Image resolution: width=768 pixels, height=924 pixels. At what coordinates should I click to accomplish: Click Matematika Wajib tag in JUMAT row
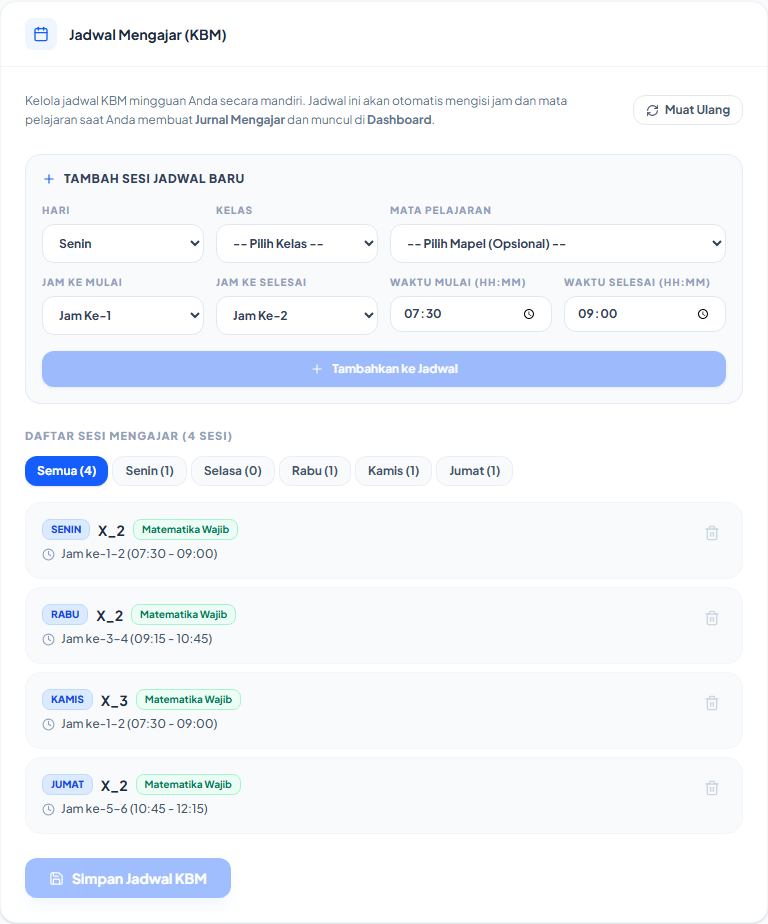[189, 784]
